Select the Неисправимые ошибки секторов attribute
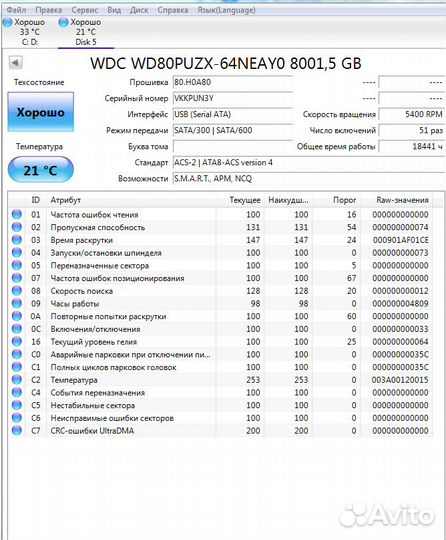 coord(112,418)
